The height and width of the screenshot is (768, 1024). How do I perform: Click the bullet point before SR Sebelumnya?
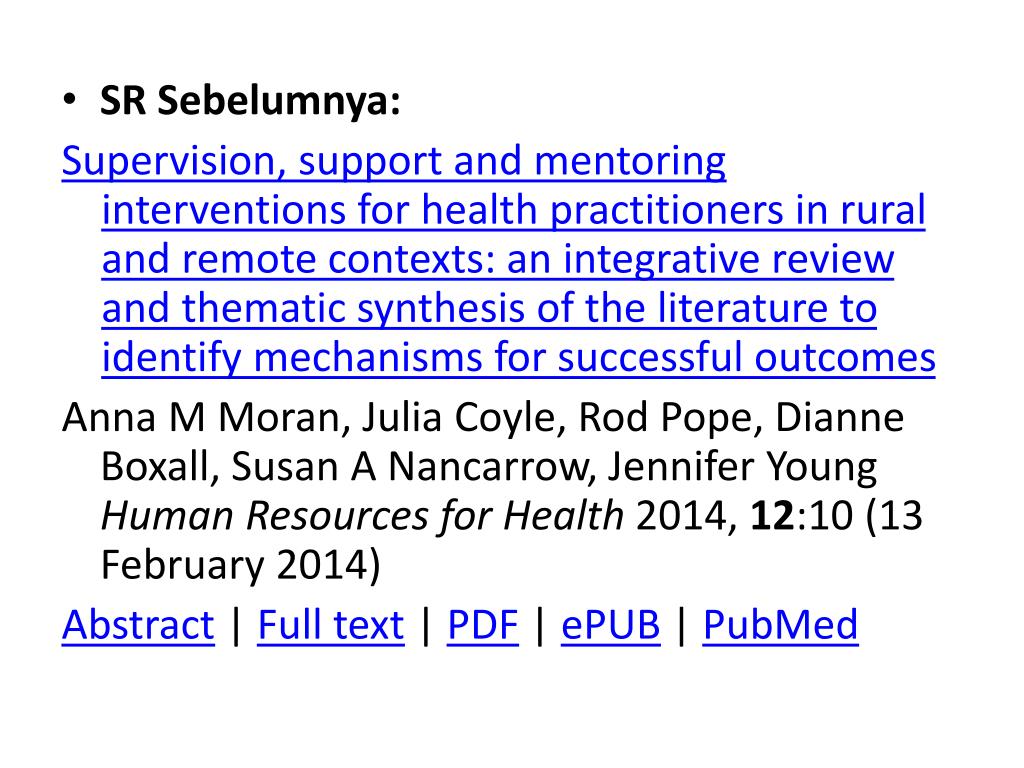click(70, 100)
